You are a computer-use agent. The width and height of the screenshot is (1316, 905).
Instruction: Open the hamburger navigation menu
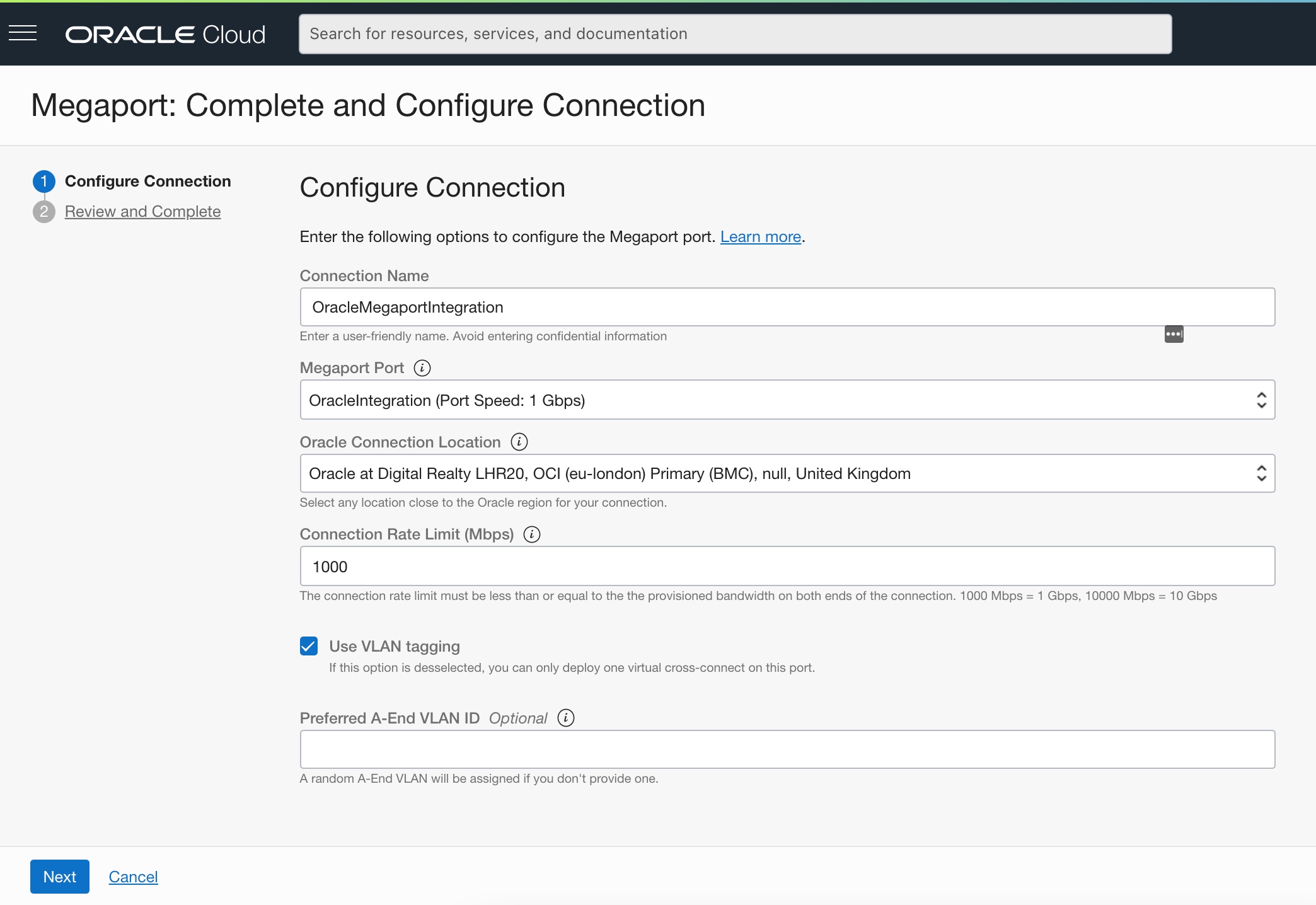[x=23, y=33]
